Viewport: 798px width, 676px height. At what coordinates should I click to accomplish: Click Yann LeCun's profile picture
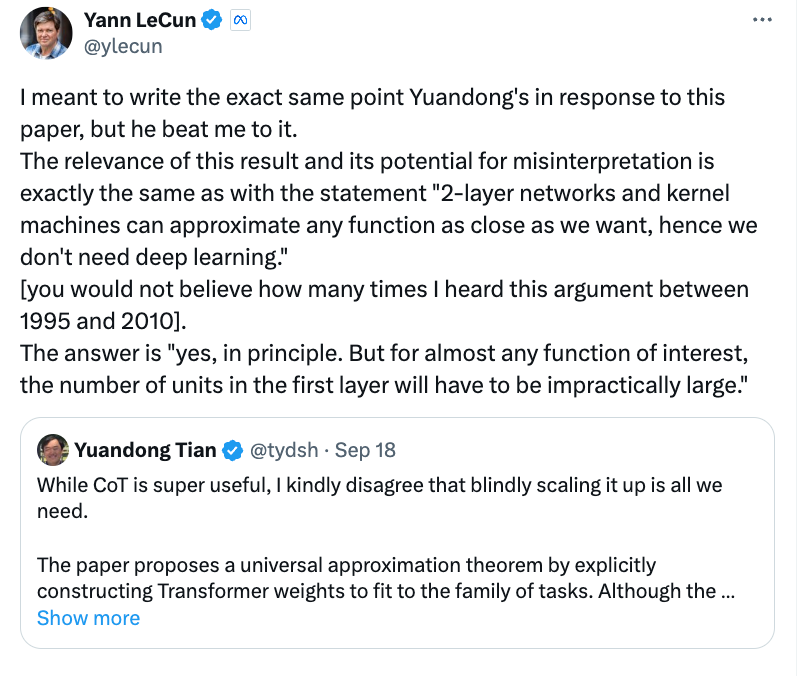[46, 33]
